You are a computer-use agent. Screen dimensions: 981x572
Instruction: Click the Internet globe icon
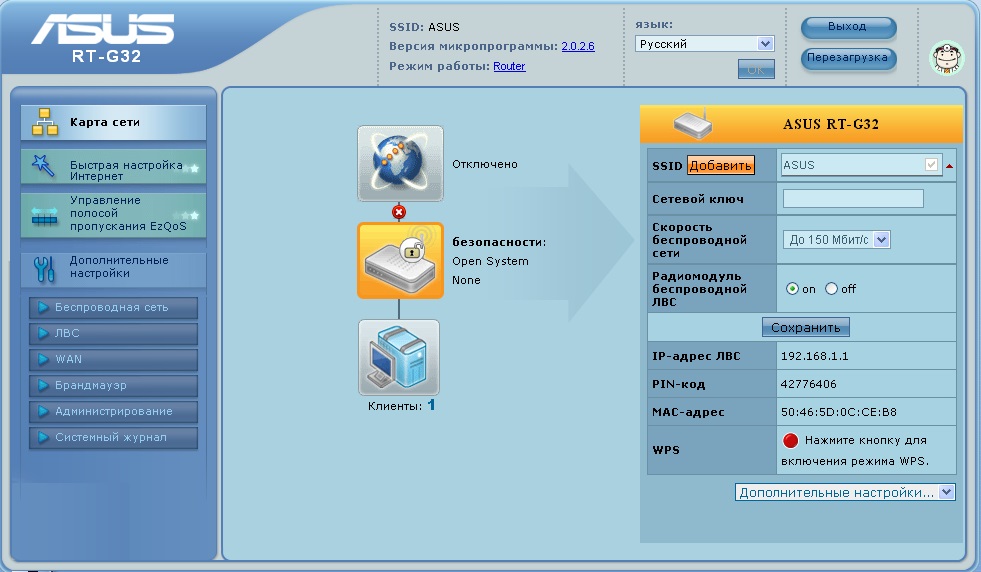(x=400, y=163)
